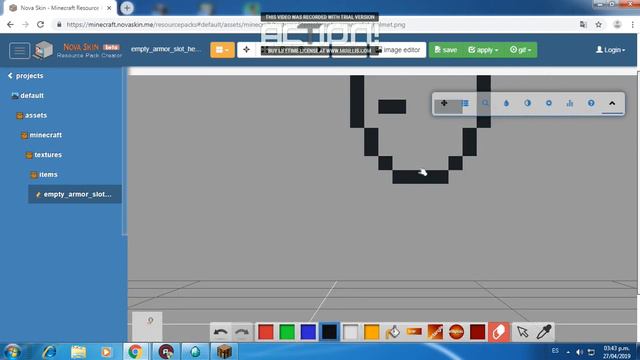
Task: Open the Chrome taskbar icon
Action: coord(135,351)
